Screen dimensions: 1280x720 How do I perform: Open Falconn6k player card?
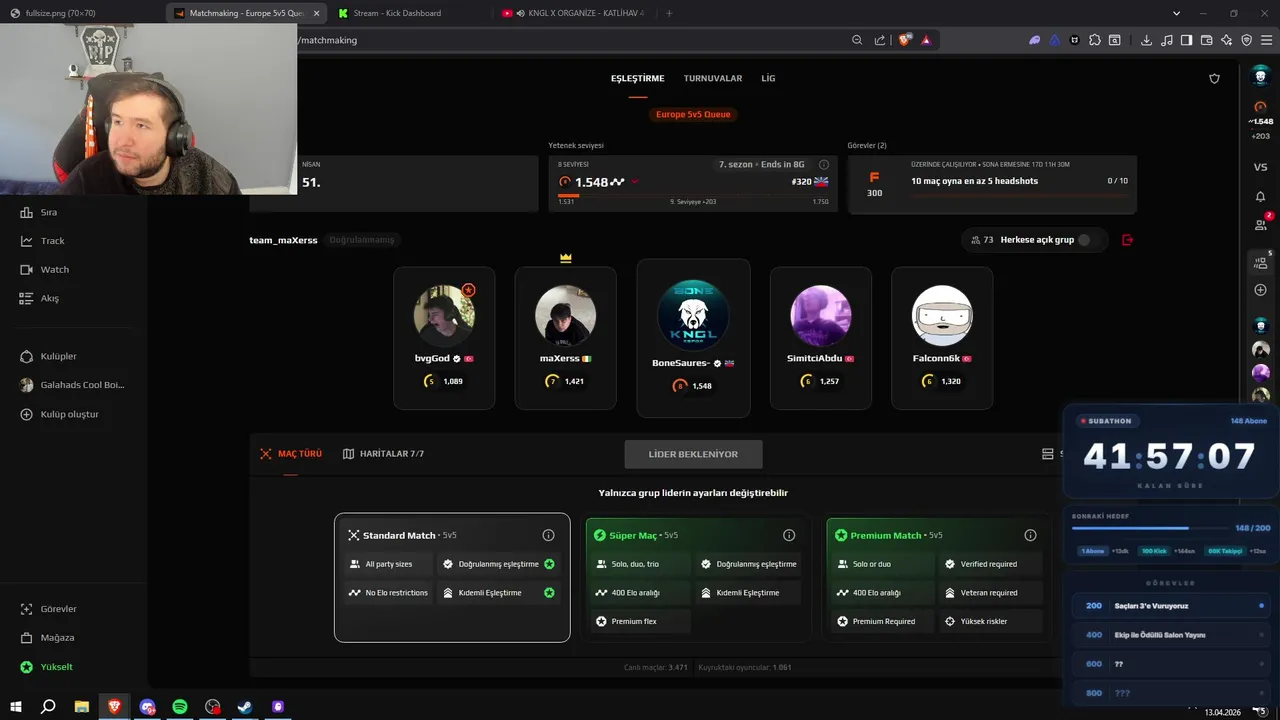942,338
